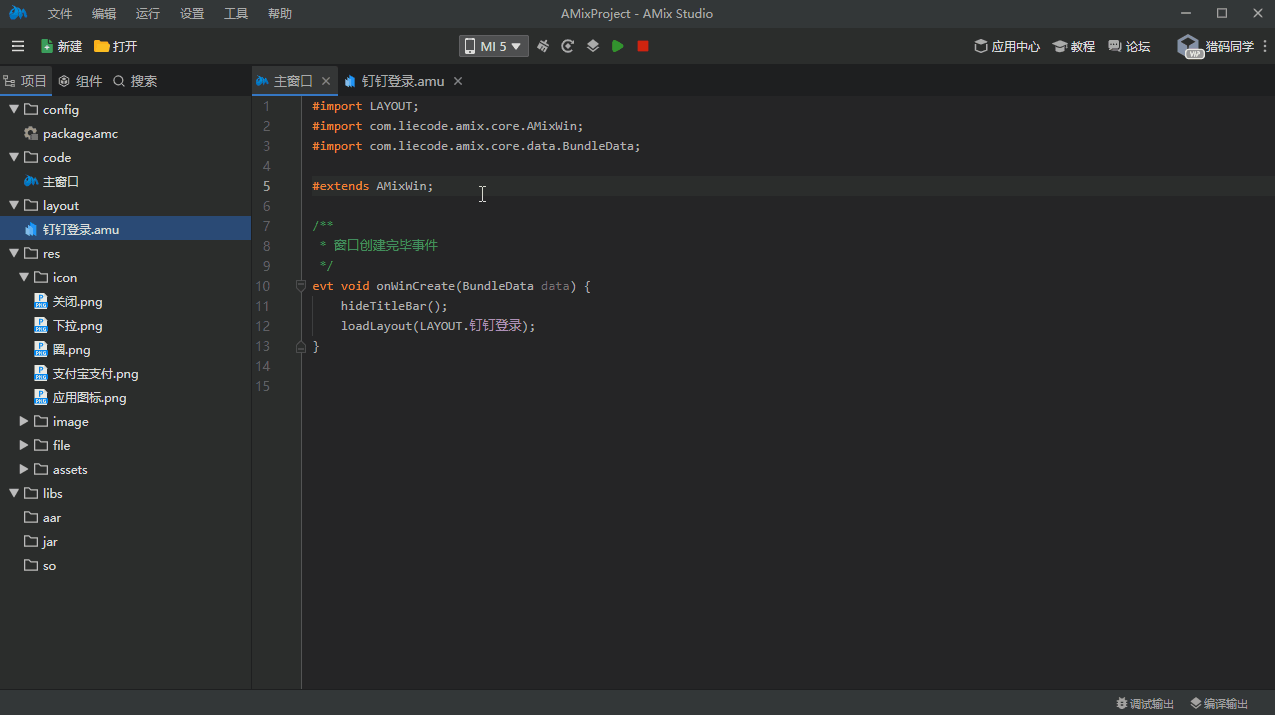1275x715 pixels.
Task: Open the 论坛 forum
Action: tap(1129, 46)
